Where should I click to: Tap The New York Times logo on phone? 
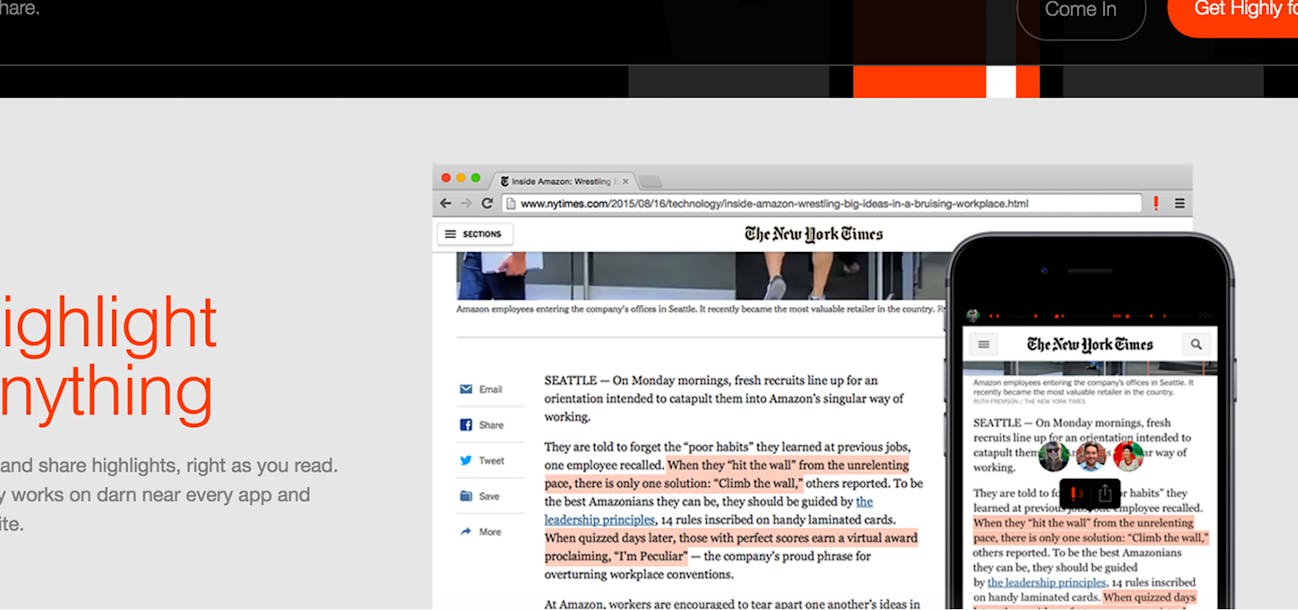1090,344
